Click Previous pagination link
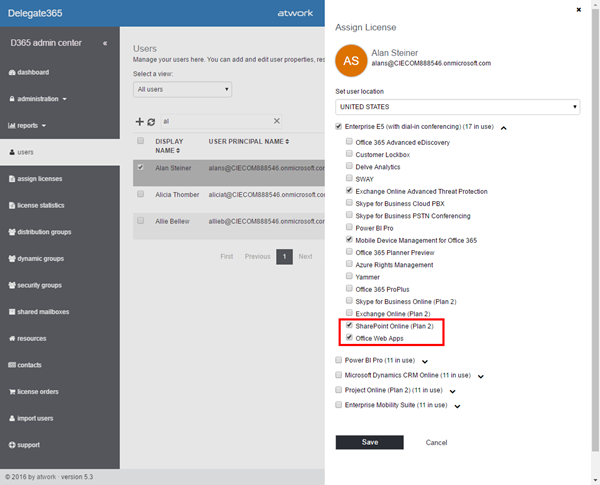Image resolution: width=600 pixels, height=485 pixels. (258, 256)
